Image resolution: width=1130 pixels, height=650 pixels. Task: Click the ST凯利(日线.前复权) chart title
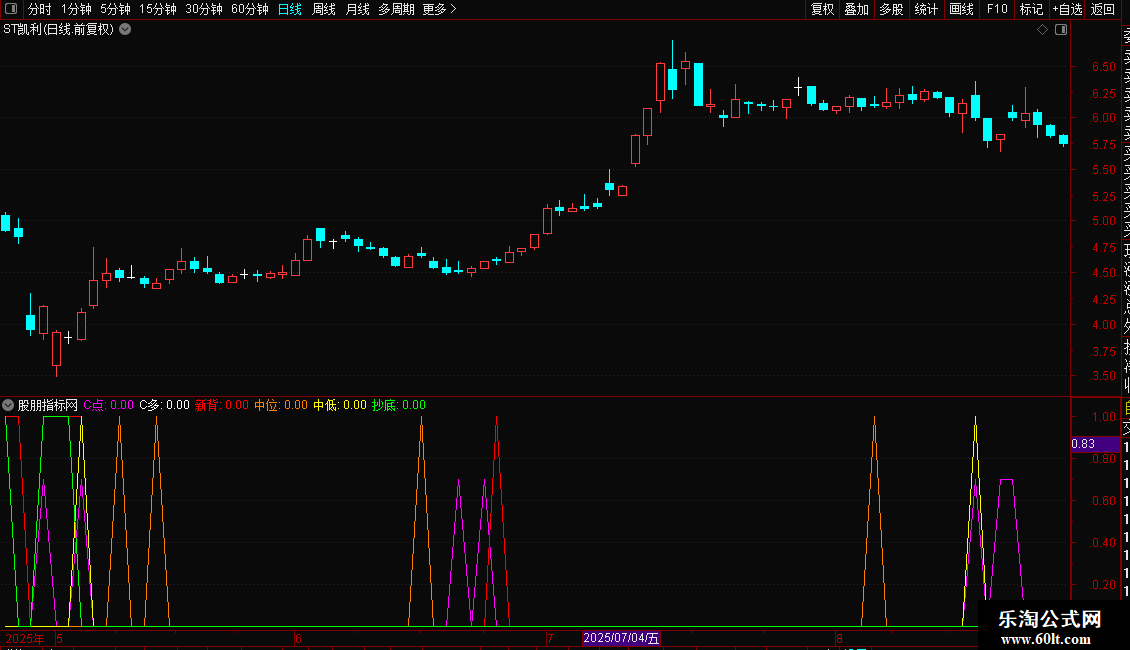coord(59,30)
